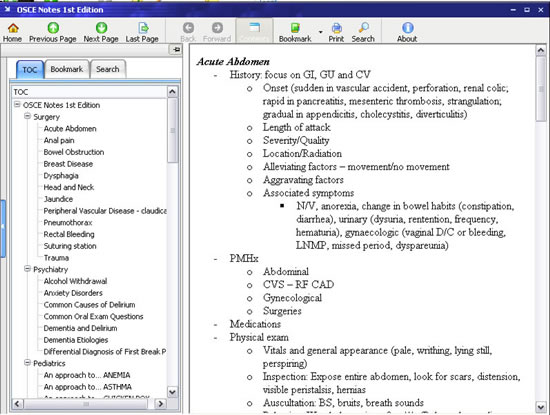Screen dimensions: 550x415
Task: Select Dementia and Delirium topic
Action: [x=80, y=328]
